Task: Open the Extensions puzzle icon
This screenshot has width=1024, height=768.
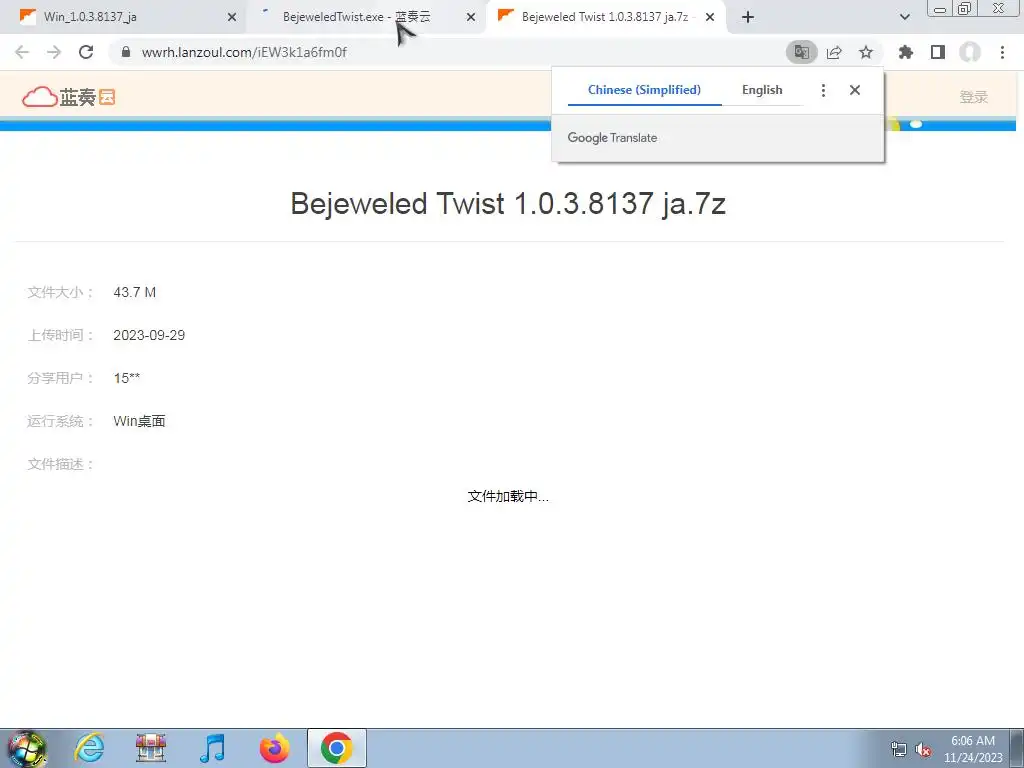Action: [x=905, y=52]
